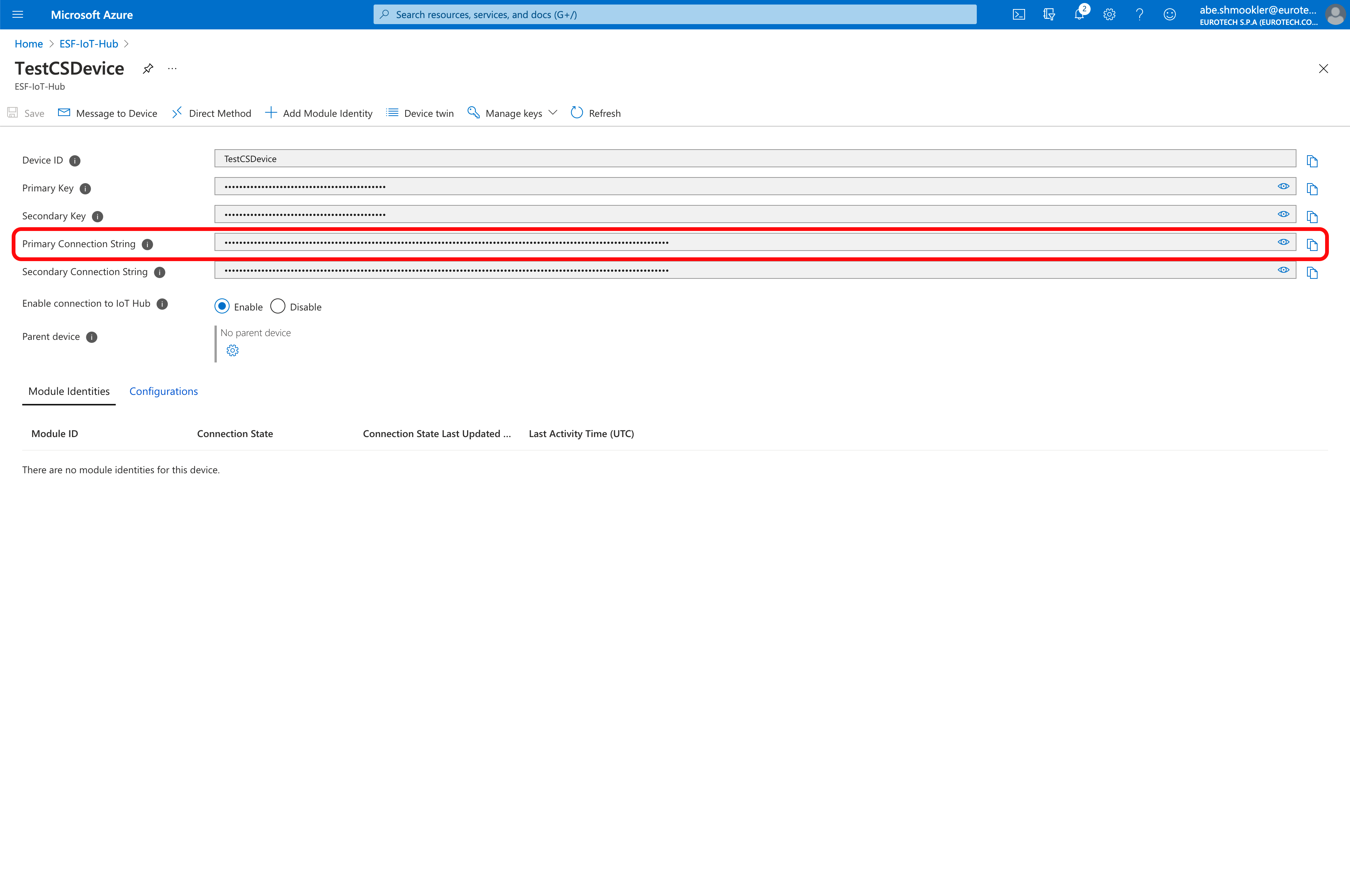Go to ESF-IoT-Hub breadcrumb link
The width and height of the screenshot is (1350, 896).
pyautogui.click(x=89, y=44)
